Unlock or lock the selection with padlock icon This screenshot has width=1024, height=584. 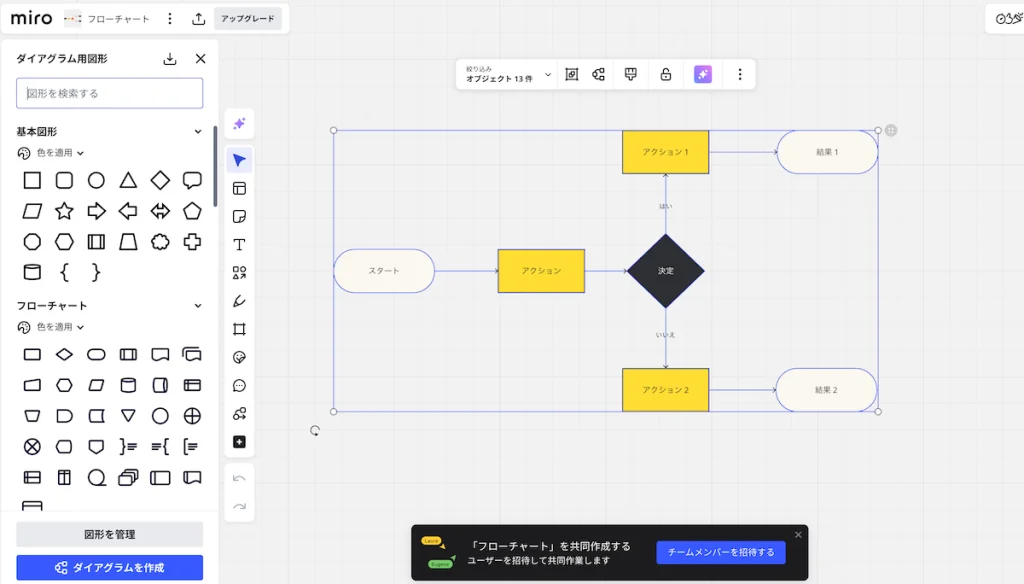pos(665,74)
